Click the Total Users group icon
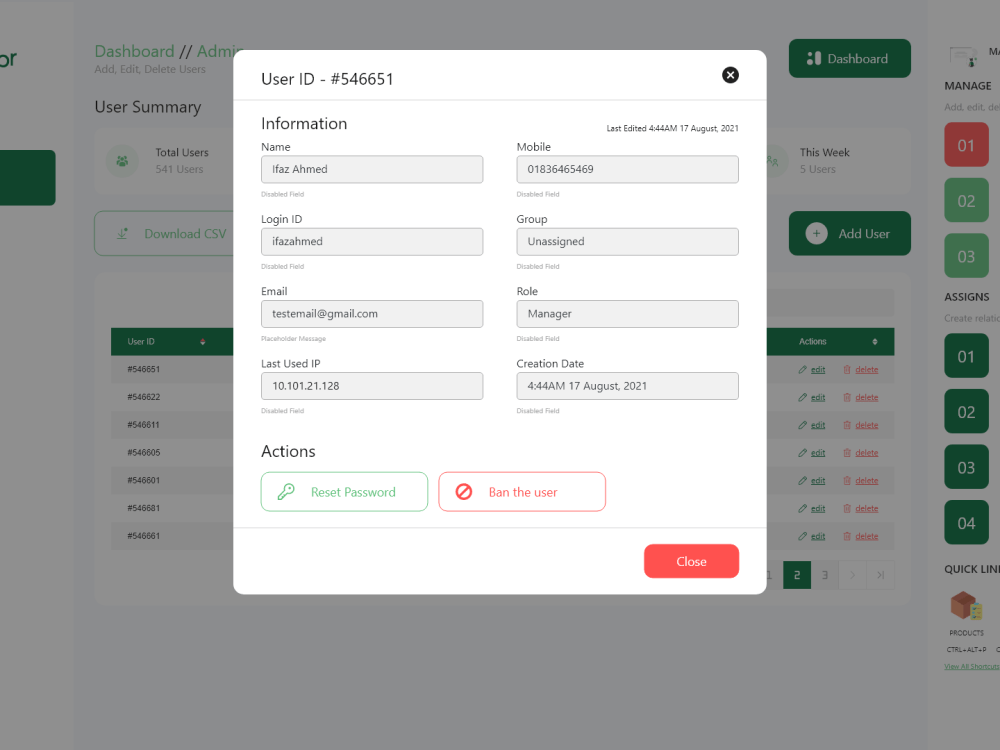This screenshot has width=1000, height=750. [122, 161]
